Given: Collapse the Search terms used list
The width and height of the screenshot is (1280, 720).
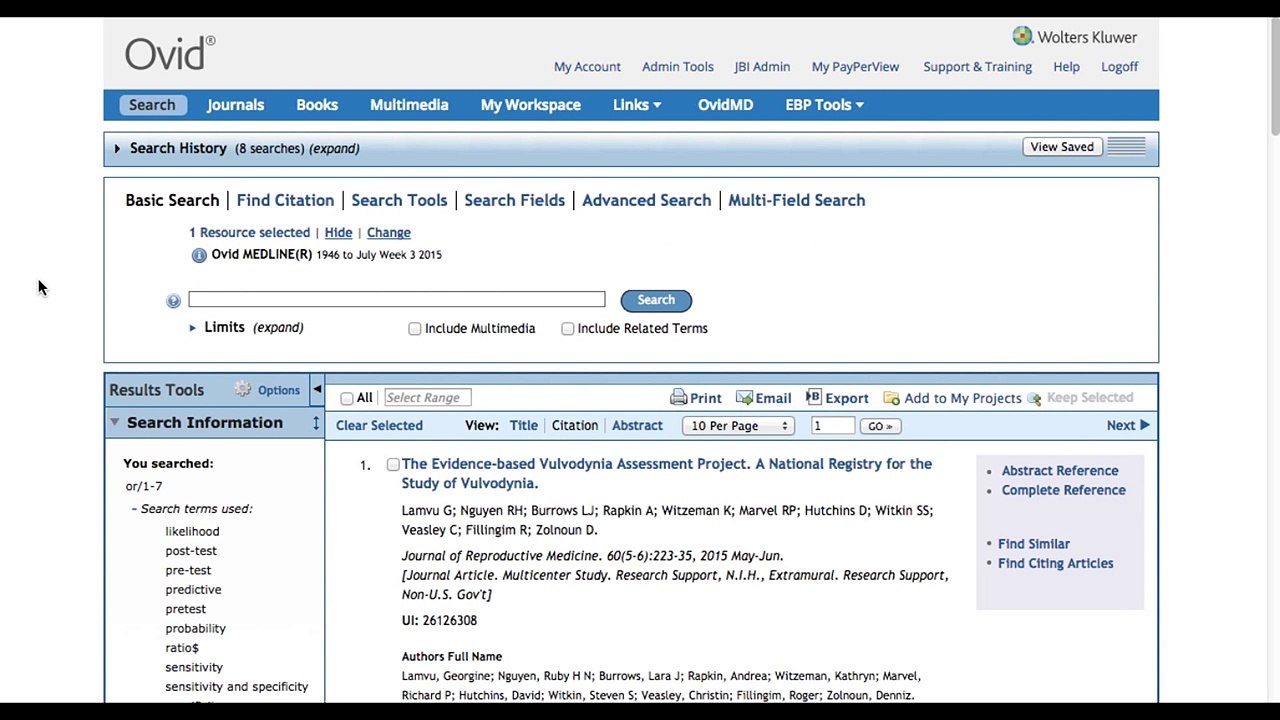Looking at the screenshot, I should coord(134,509).
